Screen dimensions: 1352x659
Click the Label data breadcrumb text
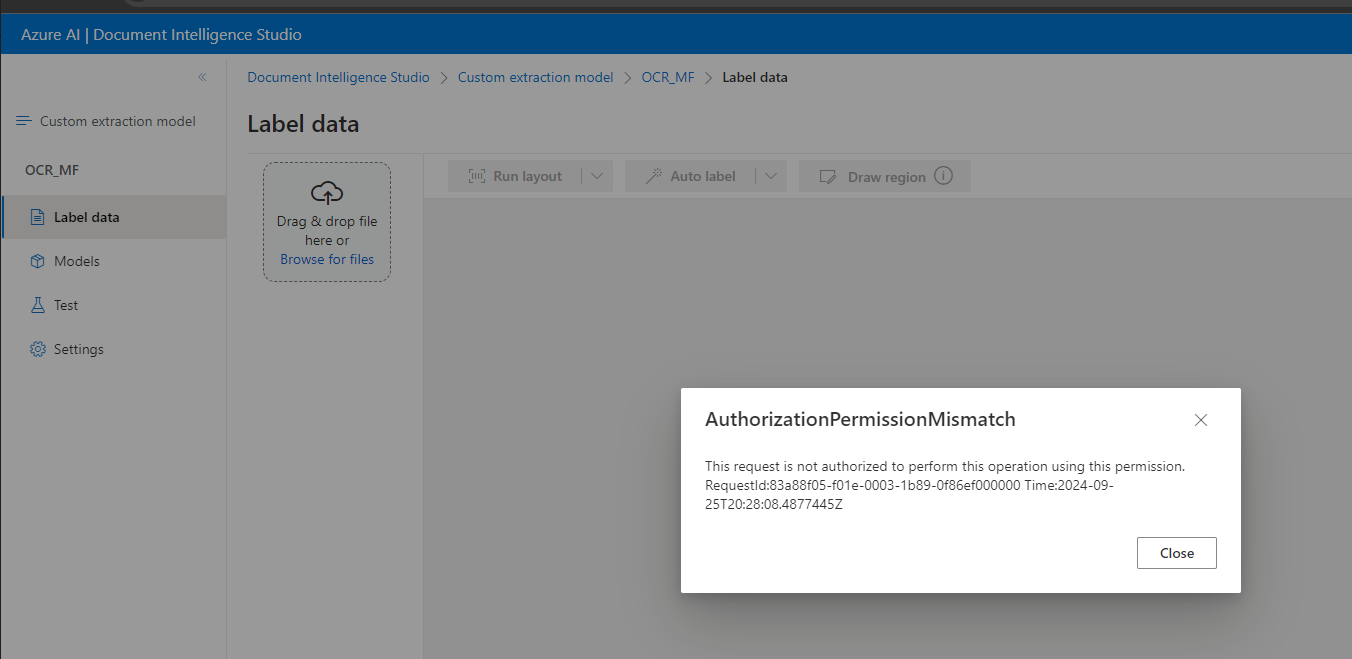755,77
